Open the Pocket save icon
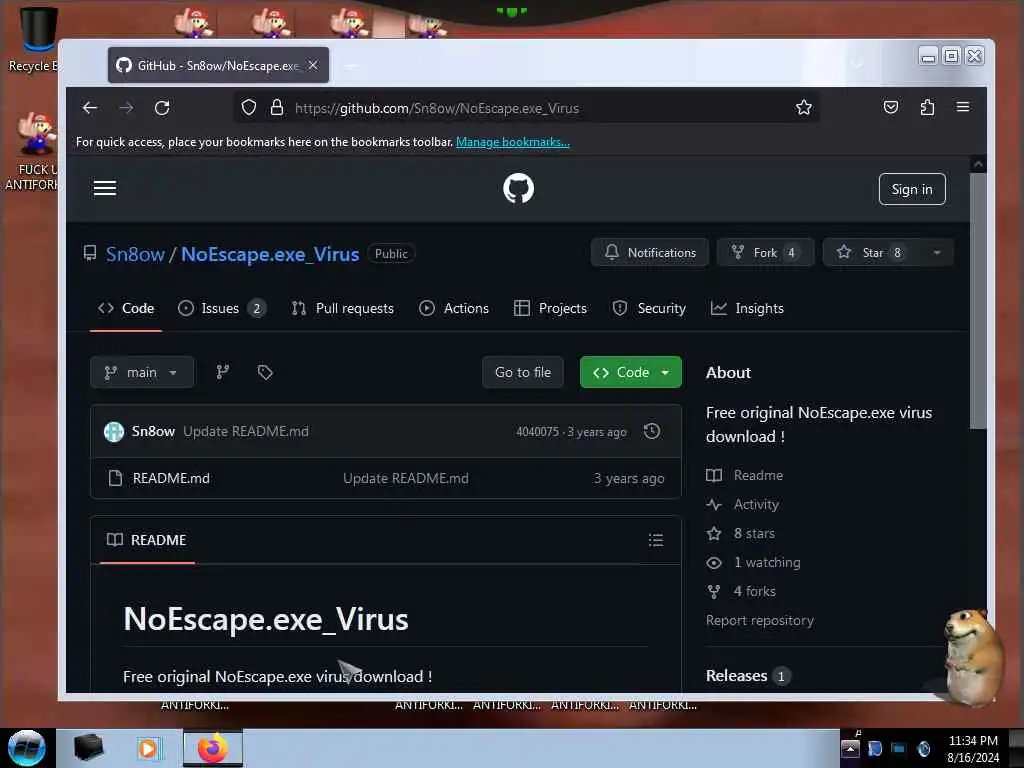This screenshot has height=768, width=1024. tap(891, 107)
